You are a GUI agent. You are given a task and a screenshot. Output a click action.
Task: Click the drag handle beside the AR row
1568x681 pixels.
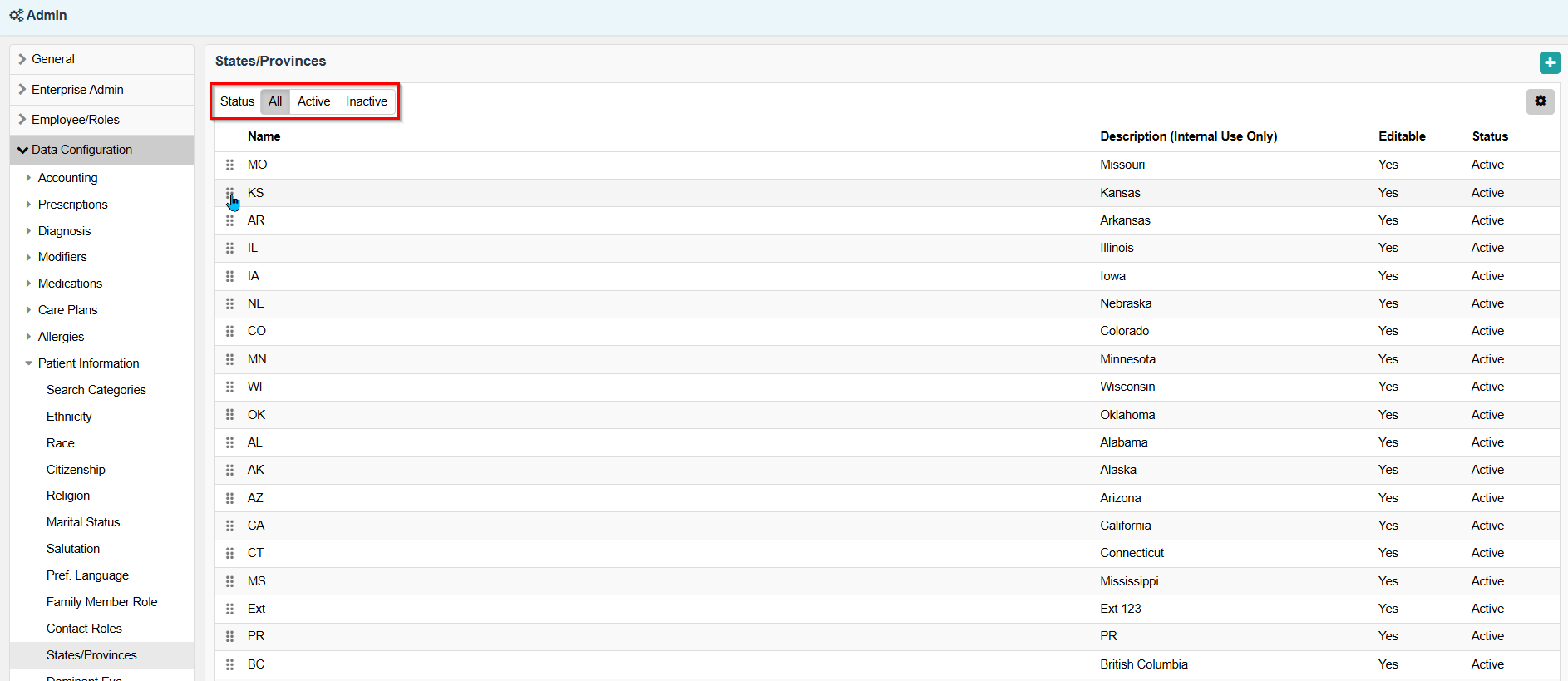coord(230,220)
